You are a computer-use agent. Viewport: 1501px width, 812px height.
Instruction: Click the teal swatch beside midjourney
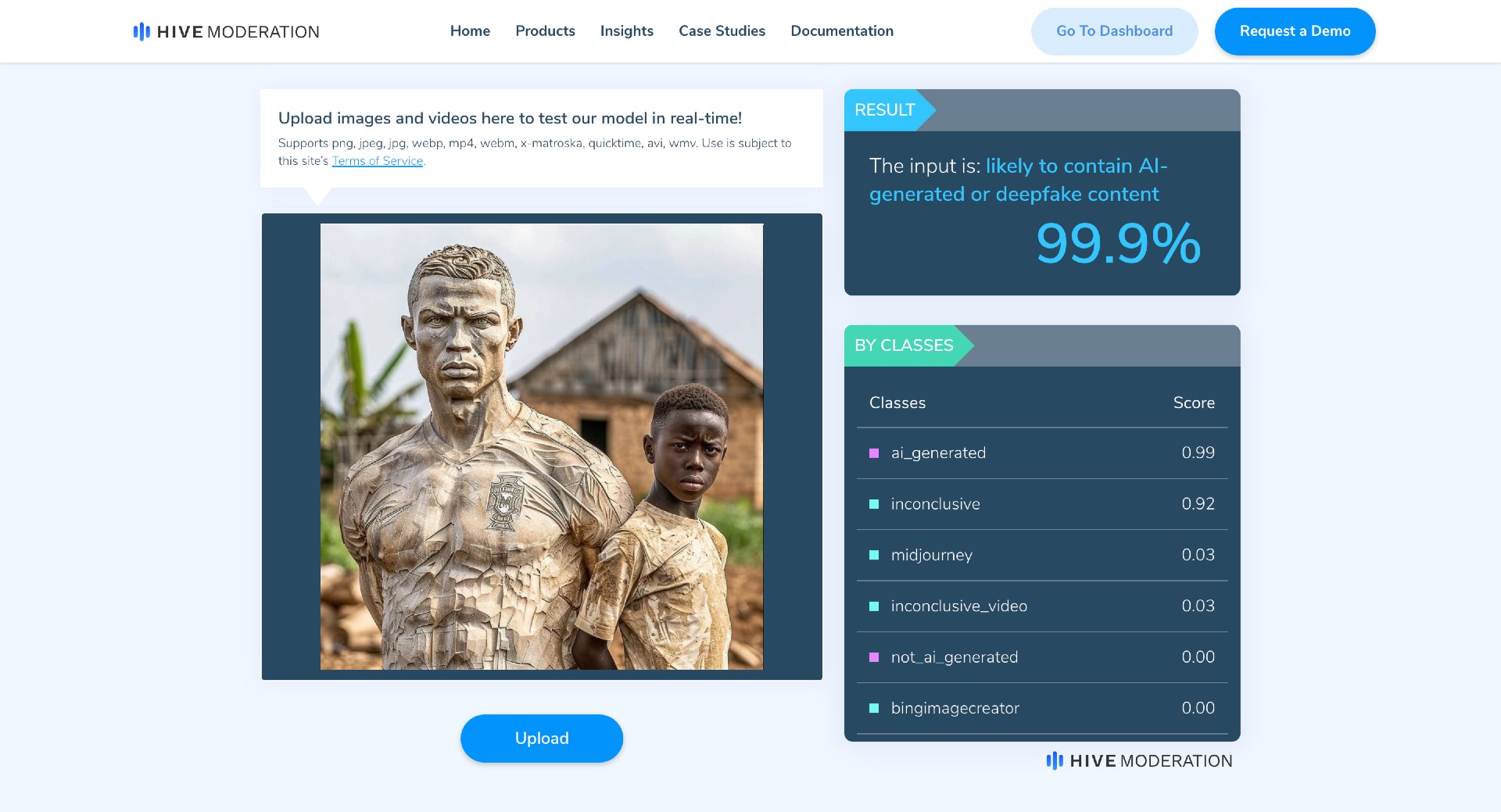[x=874, y=555]
